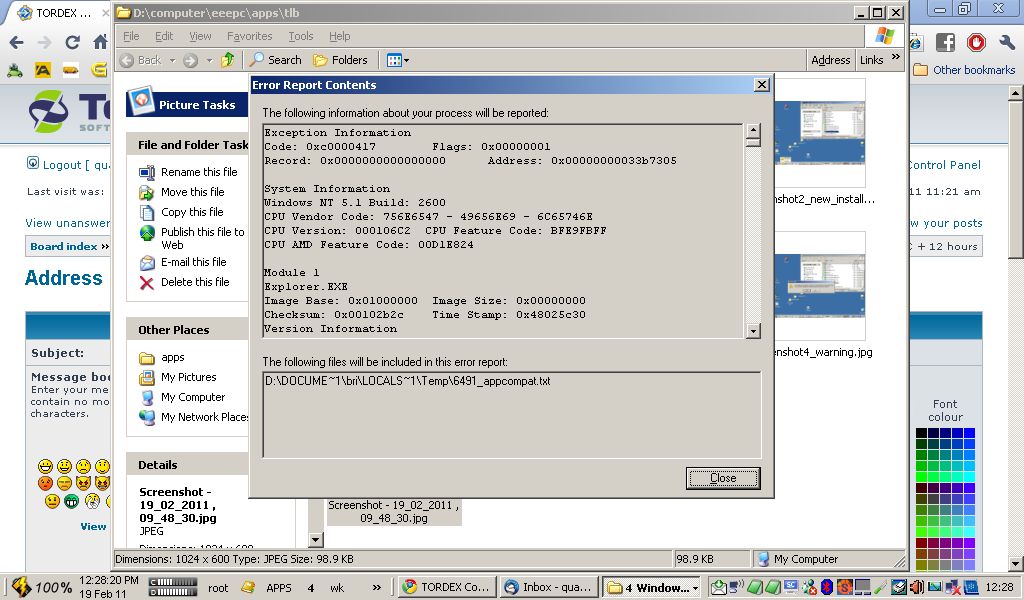Image resolution: width=1024 pixels, height=600 pixels.
Task: Open the Tools menu in Explorer
Action: tap(300, 36)
